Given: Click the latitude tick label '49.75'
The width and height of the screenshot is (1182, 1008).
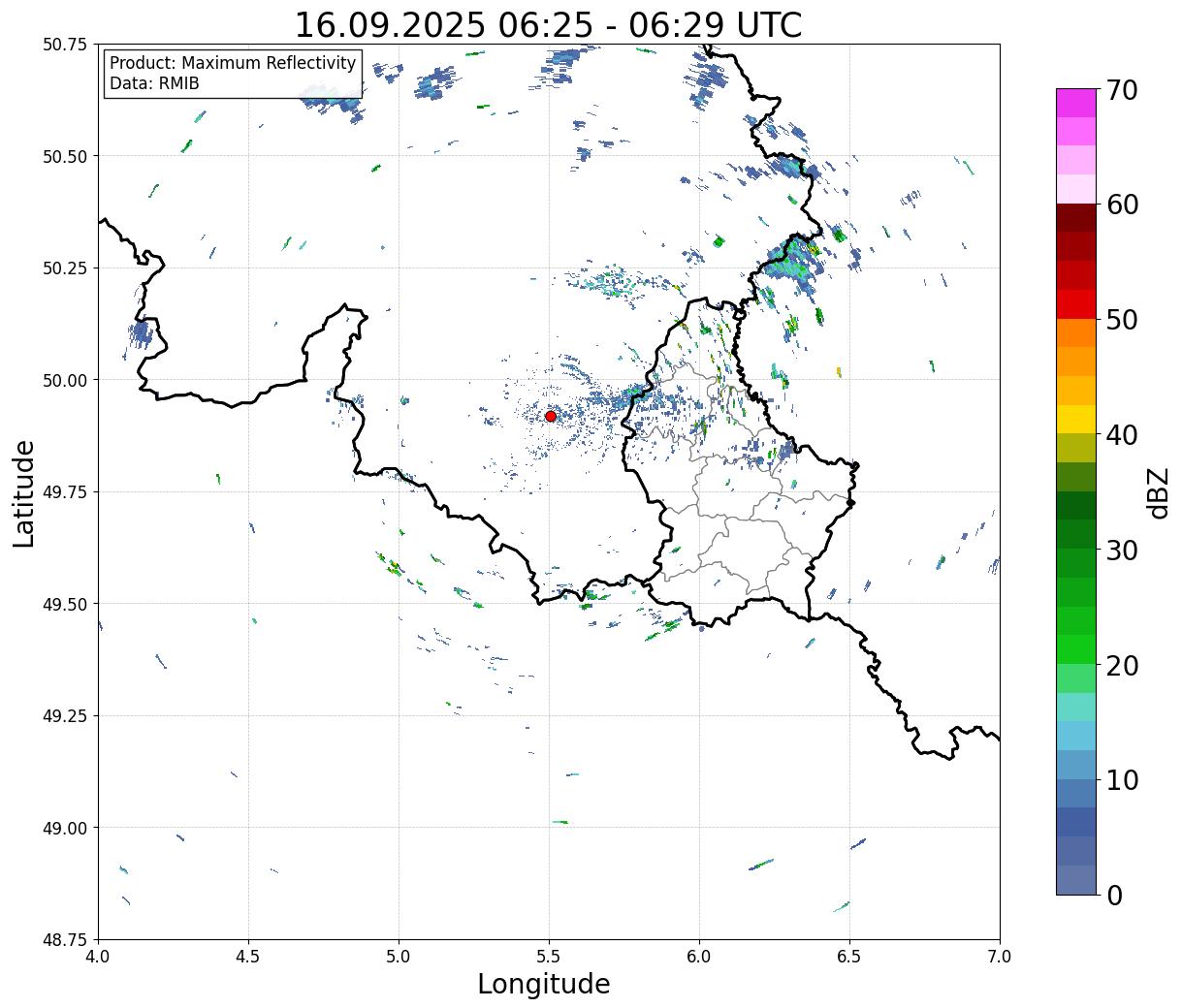Looking at the screenshot, I should (x=65, y=492).
